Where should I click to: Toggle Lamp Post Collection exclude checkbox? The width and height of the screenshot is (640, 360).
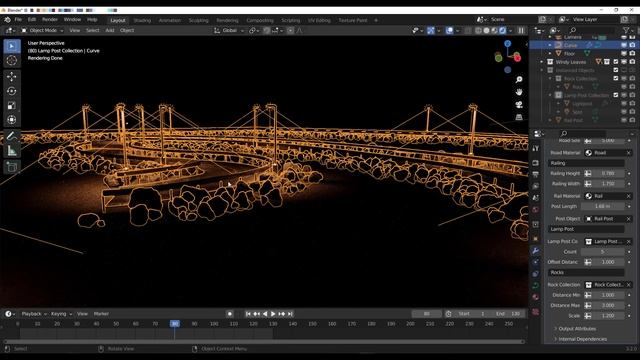pyautogui.click(x=616, y=95)
